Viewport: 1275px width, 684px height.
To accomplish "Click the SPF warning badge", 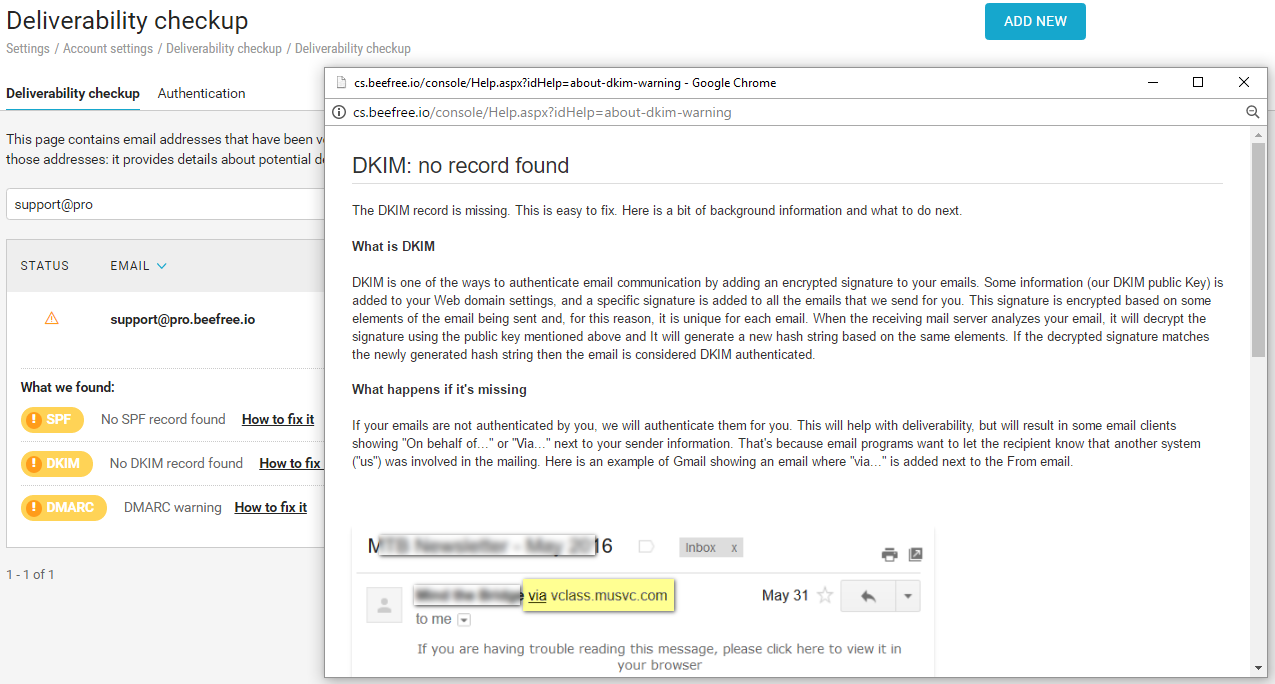I will click(52, 420).
